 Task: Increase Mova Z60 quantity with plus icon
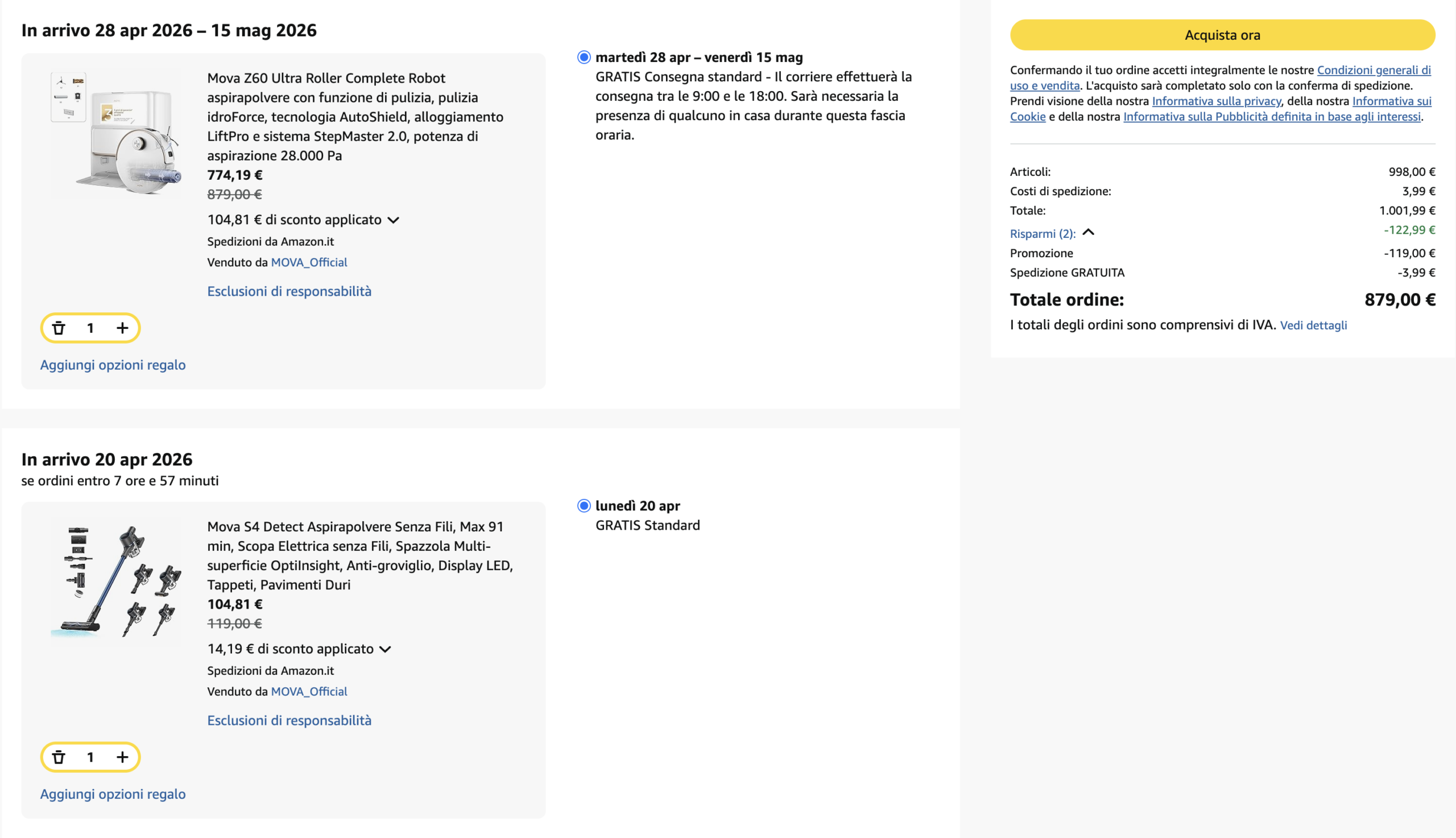pos(122,328)
